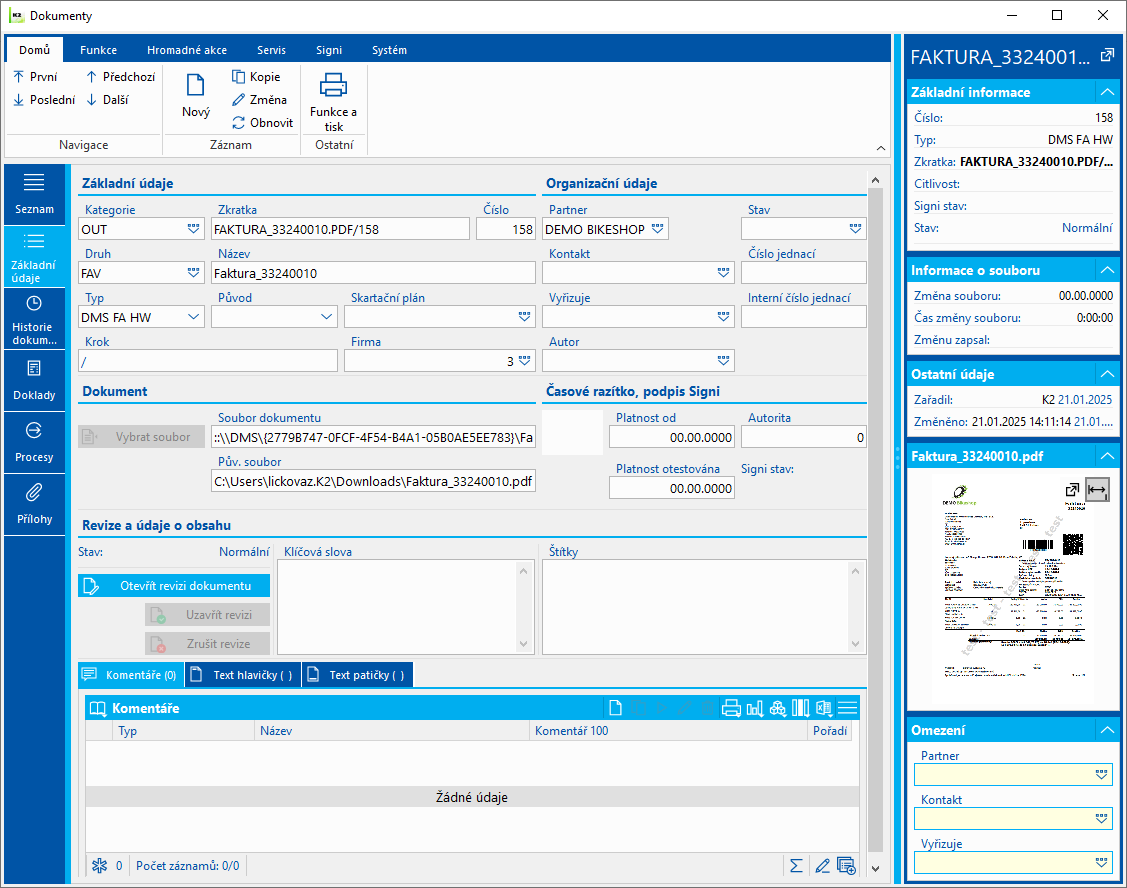Collapse the Základní informace panel
Screen dimensions: 1127x888
coord(1106,92)
